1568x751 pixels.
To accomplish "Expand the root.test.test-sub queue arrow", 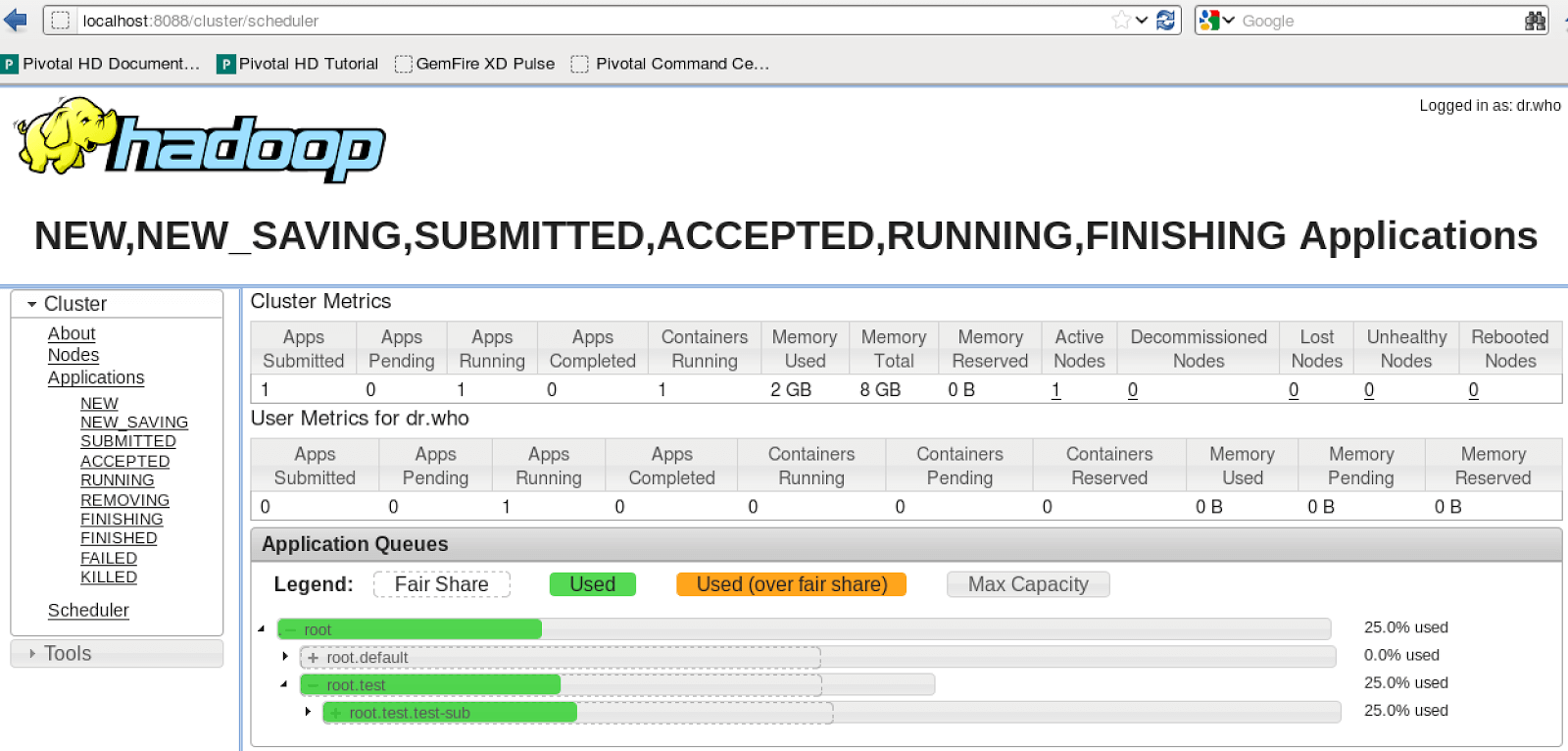I will (x=308, y=712).
